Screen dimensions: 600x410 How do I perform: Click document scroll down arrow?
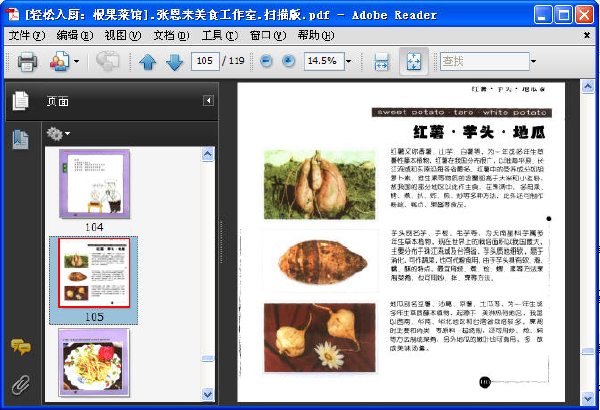coord(588,399)
